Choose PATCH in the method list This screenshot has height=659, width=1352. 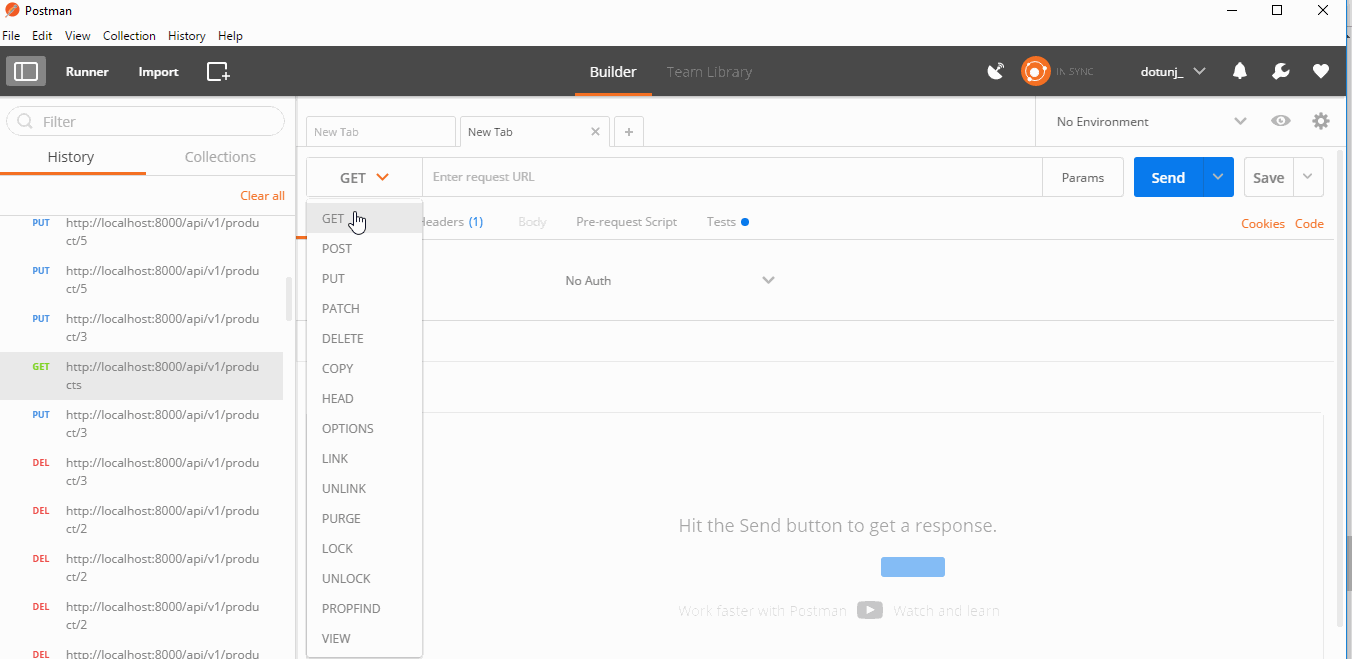[x=364, y=308]
